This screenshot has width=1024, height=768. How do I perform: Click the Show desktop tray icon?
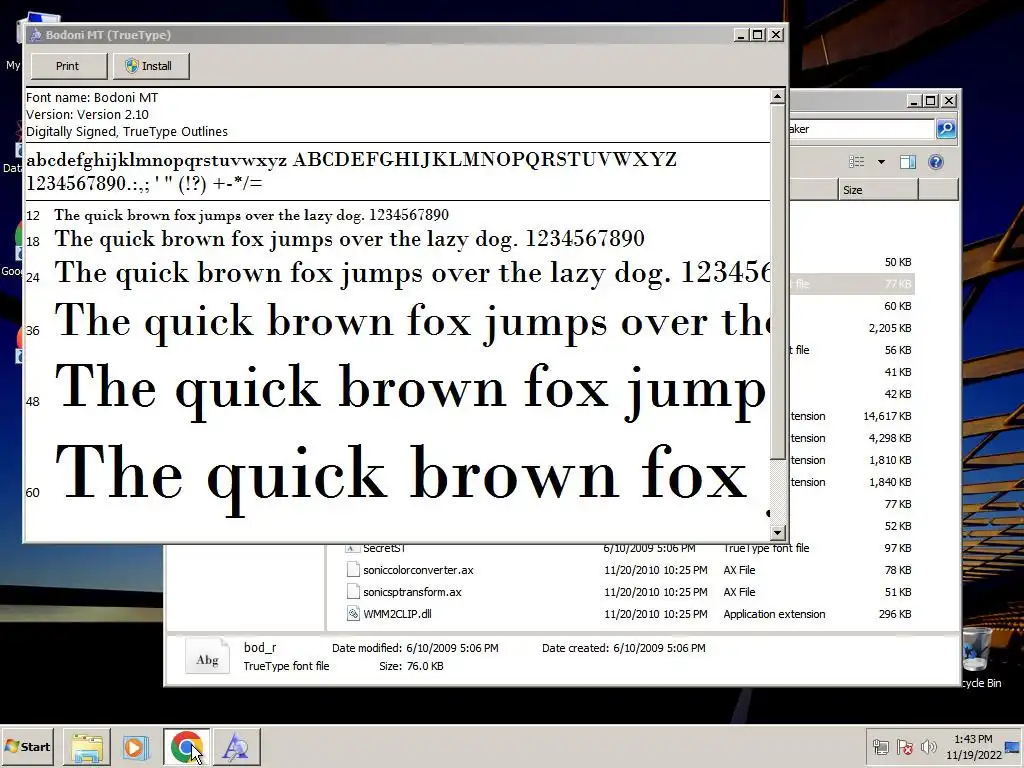click(x=1013, y=746)
